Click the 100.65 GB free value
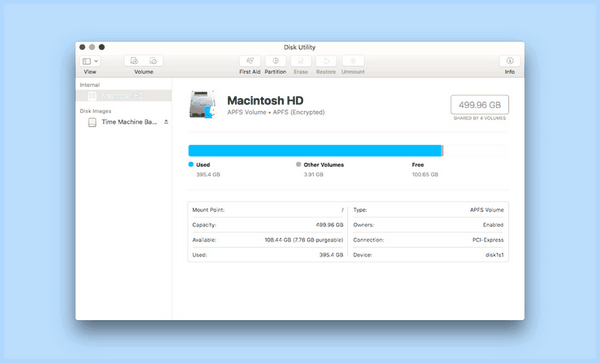The width and height of the screenshot is (600, 363). pos(425,174)
